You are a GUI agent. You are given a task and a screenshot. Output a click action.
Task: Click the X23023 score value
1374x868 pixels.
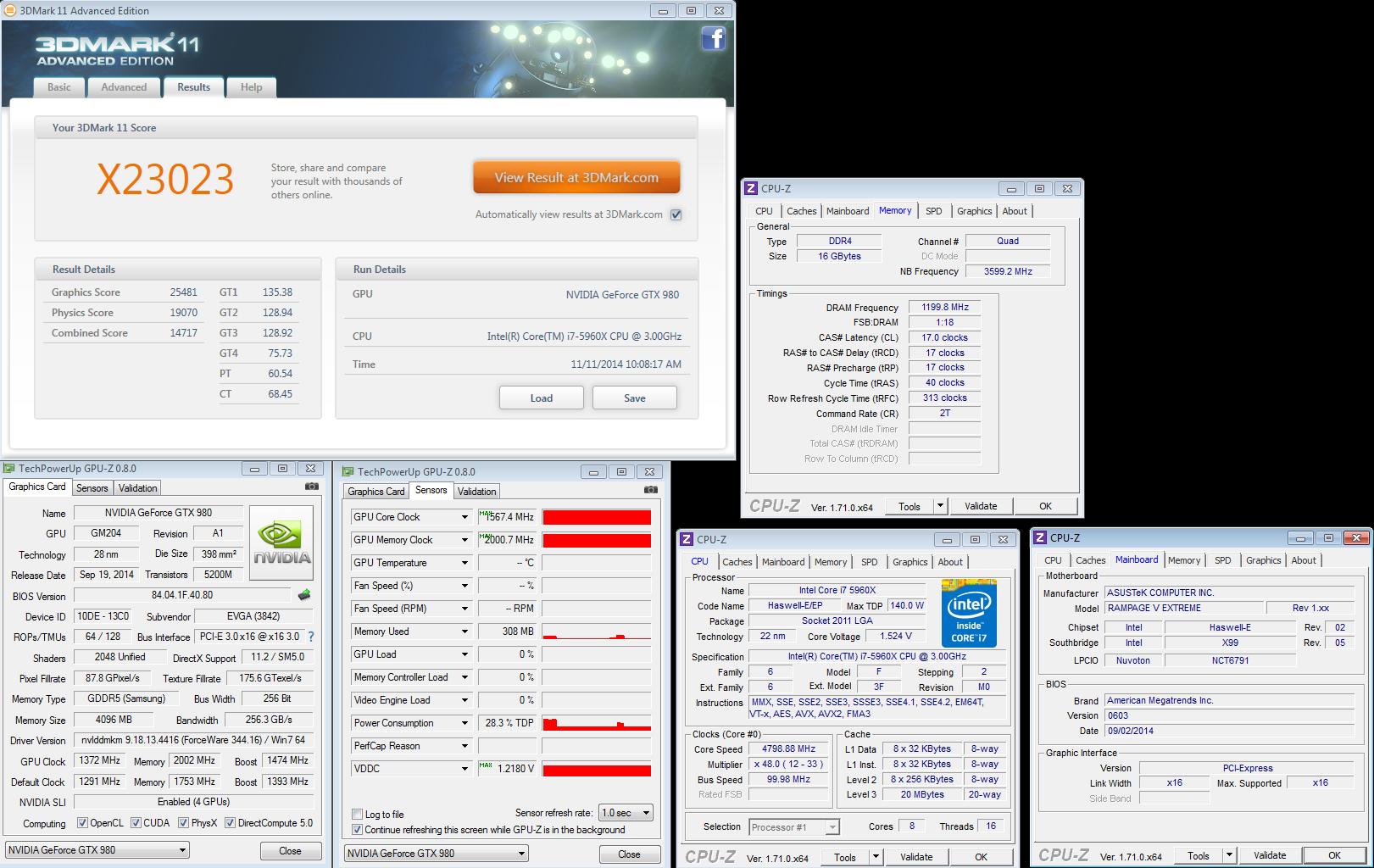point(165,179)
